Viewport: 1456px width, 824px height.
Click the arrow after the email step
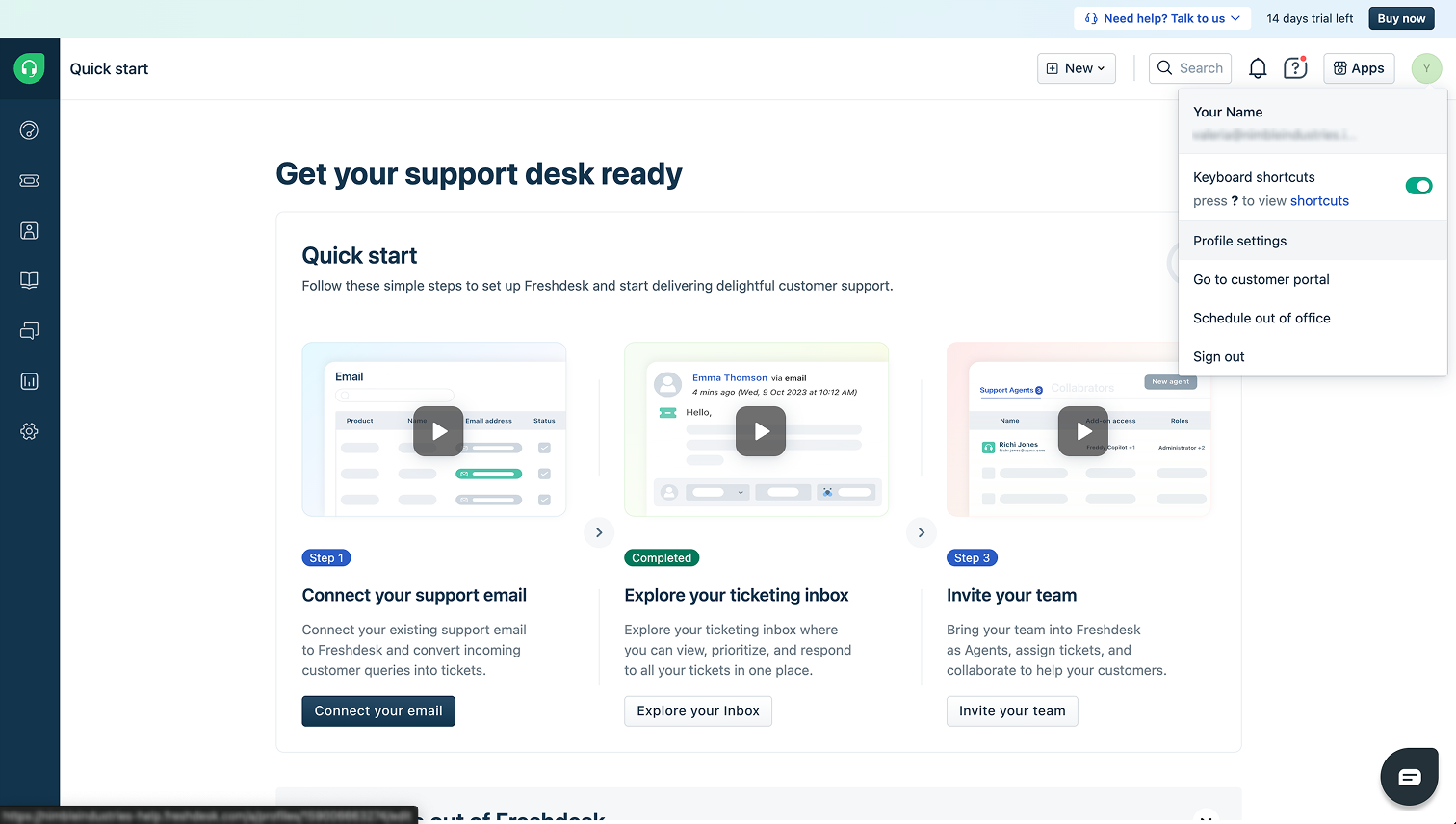click(599, 532)
